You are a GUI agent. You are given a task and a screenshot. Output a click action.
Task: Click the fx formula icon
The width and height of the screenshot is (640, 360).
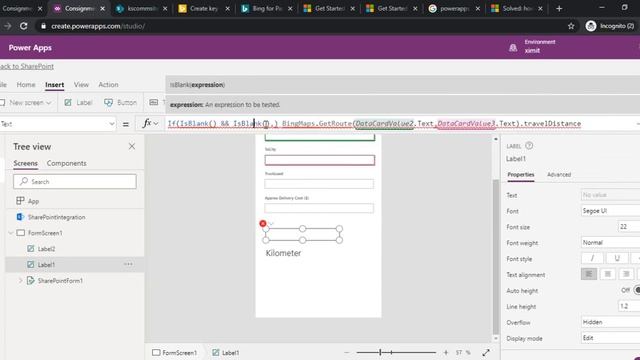(147, 123)
